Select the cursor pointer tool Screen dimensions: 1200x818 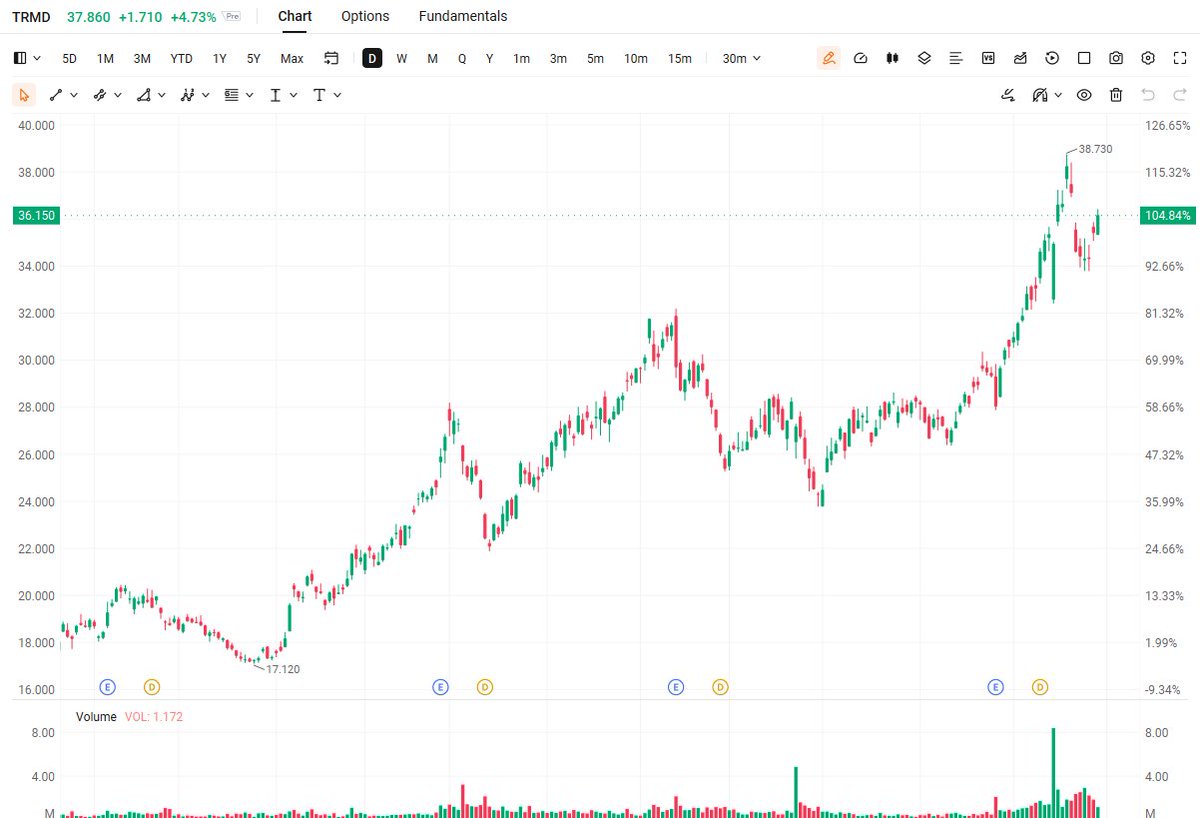tap(24, 95)
